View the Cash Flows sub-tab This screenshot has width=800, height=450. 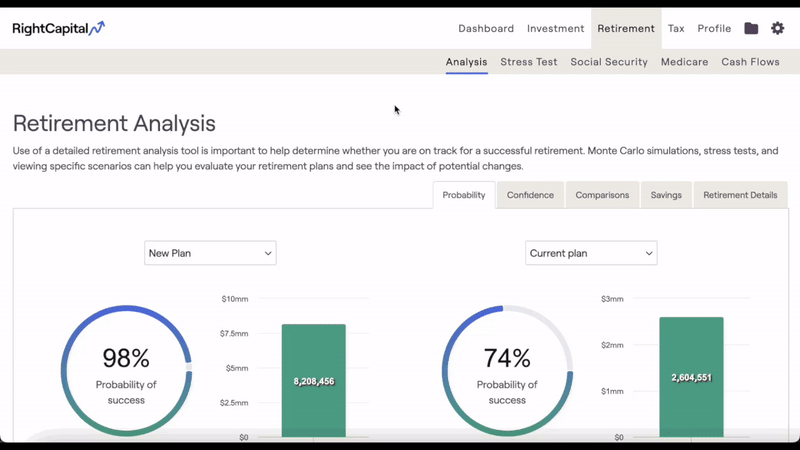coord(750,62)
